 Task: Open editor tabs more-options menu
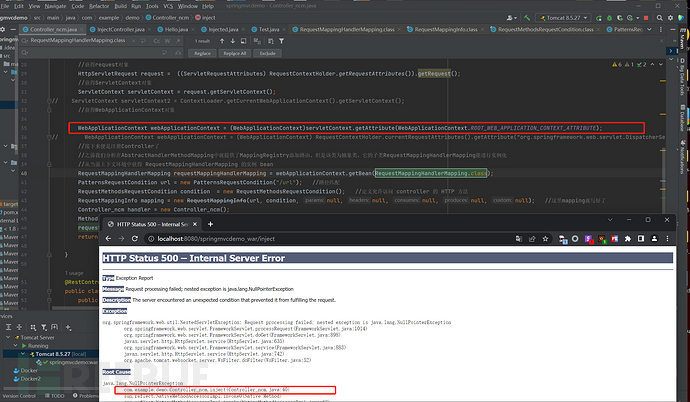(661, 29)
